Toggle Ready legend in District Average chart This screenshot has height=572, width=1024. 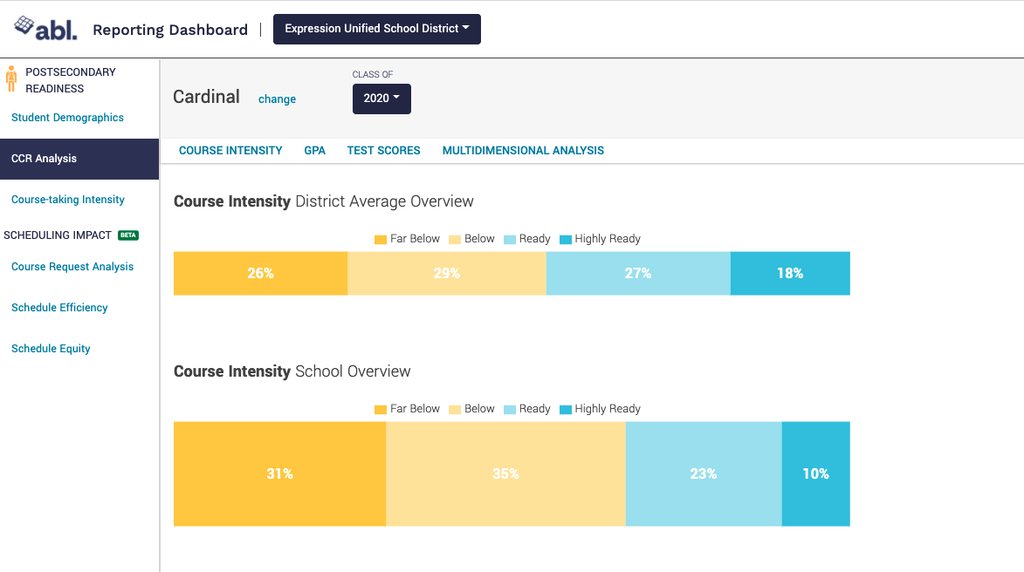point(527,239)
